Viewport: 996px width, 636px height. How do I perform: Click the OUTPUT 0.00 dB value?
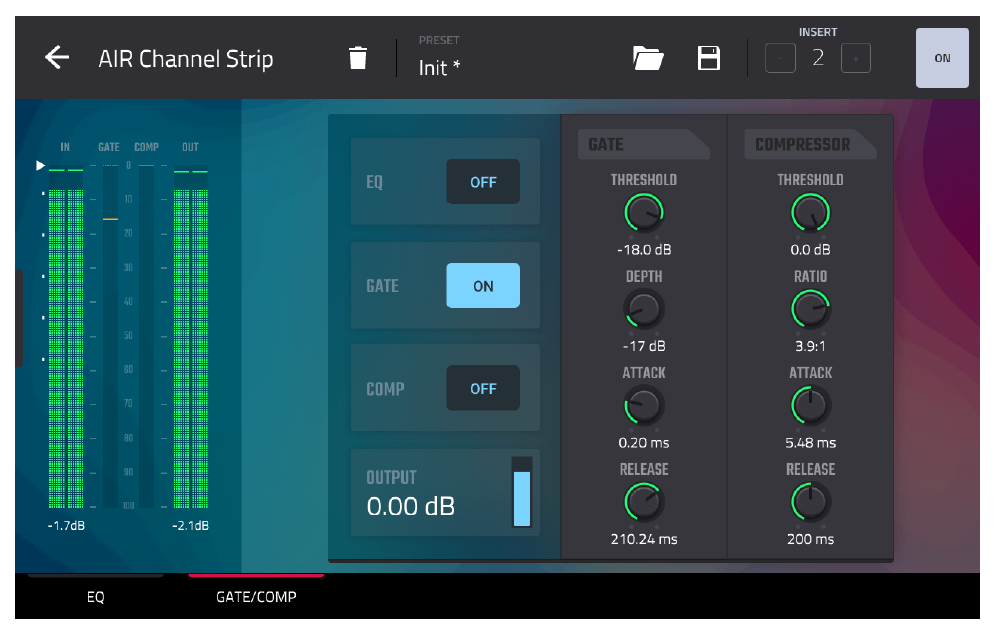[410, 506]
